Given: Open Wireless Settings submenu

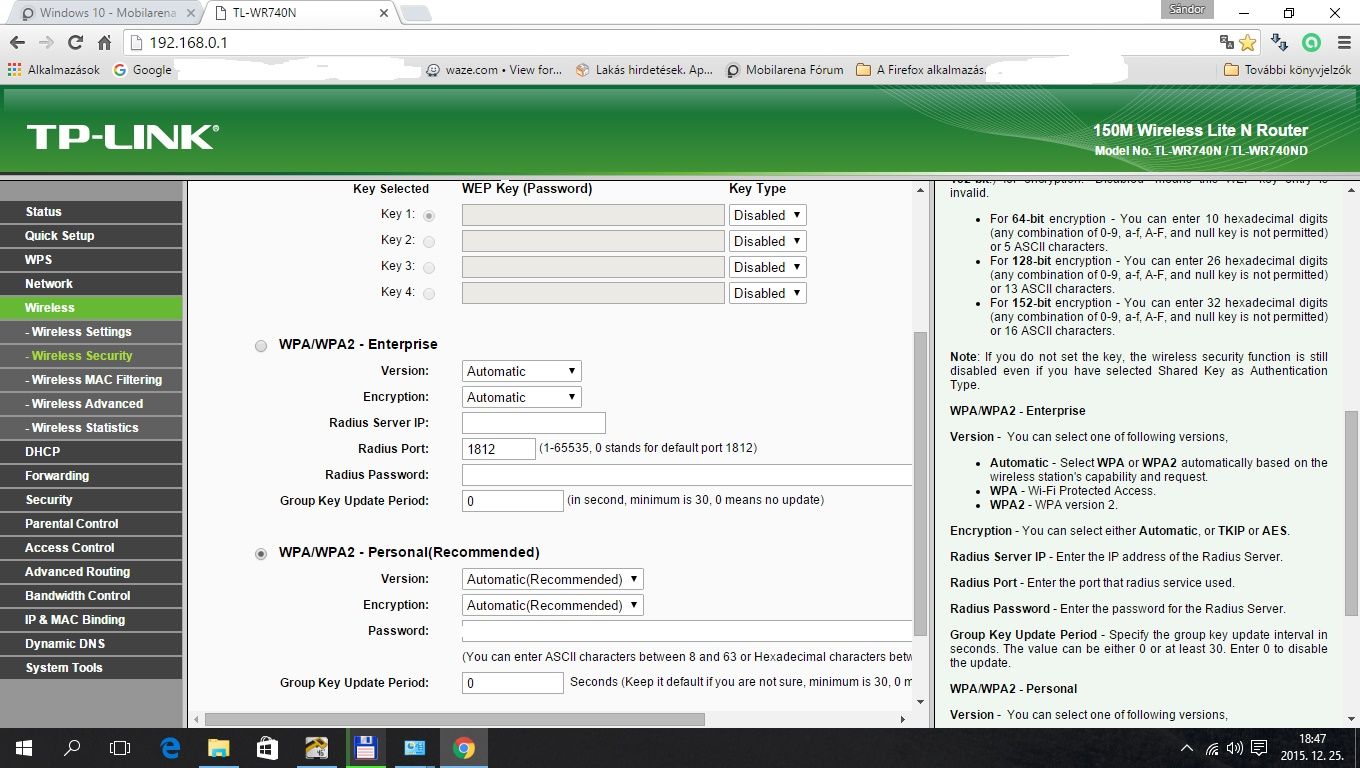Looking at the screenshot, I should point(91,332).
